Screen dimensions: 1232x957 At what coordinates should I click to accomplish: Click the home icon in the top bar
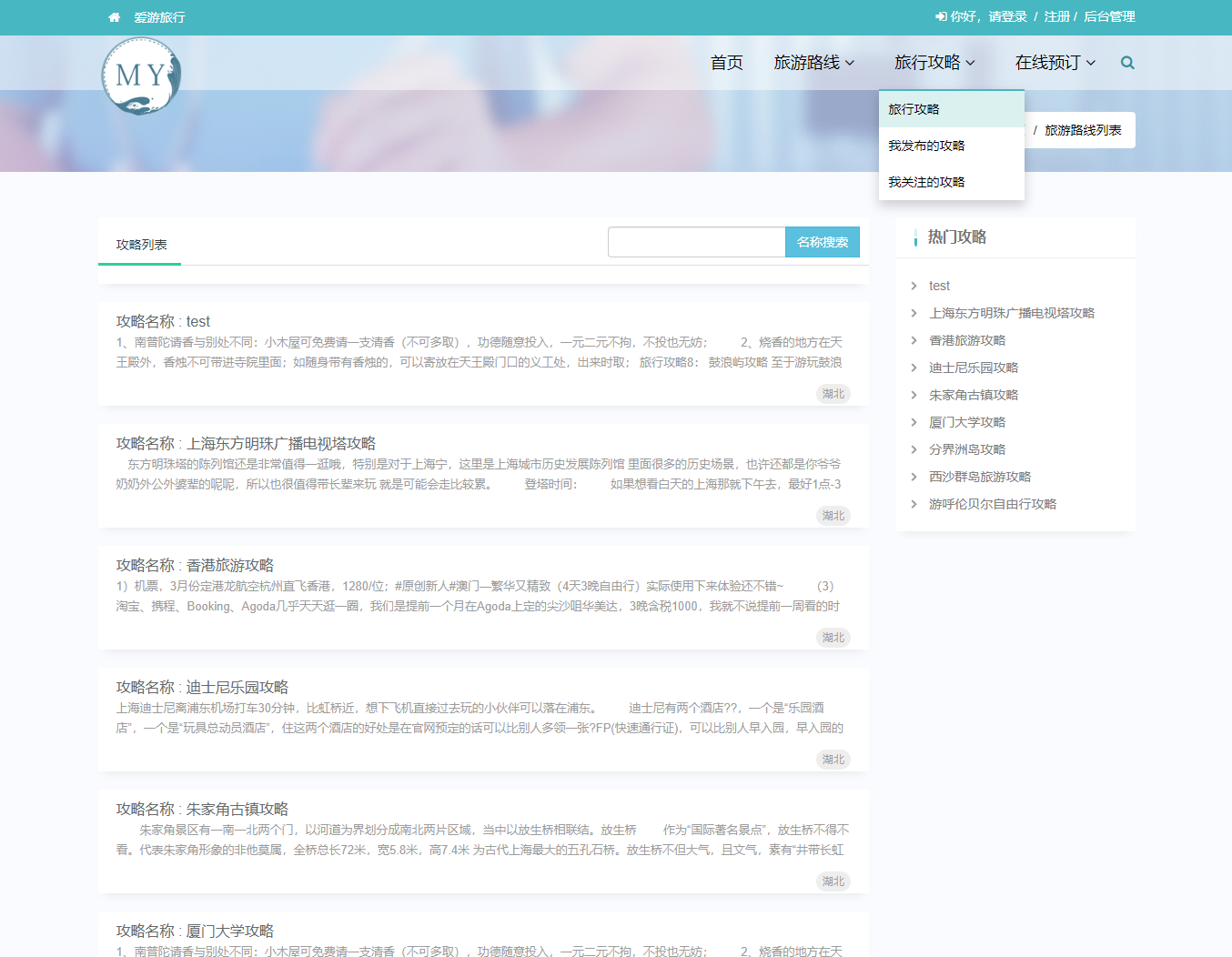coord(114,16)
